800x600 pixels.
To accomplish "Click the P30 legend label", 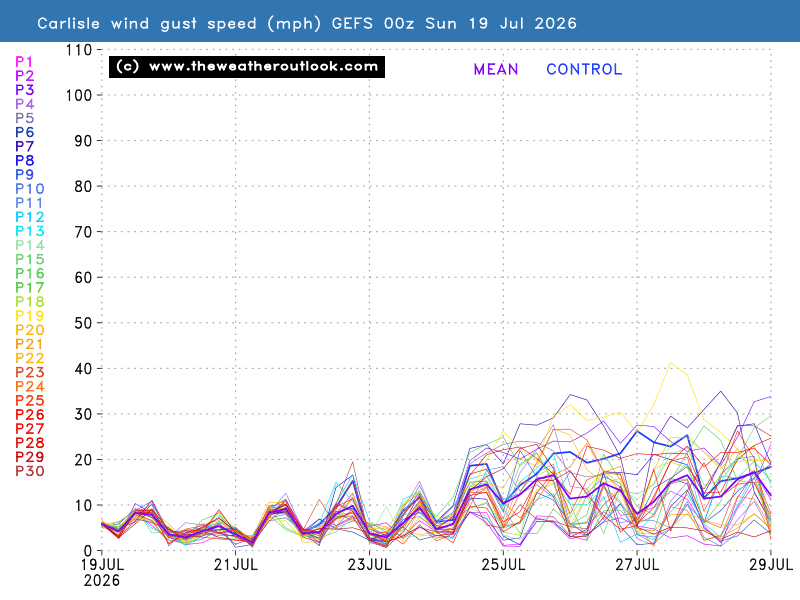I will [x=30, y=471].
